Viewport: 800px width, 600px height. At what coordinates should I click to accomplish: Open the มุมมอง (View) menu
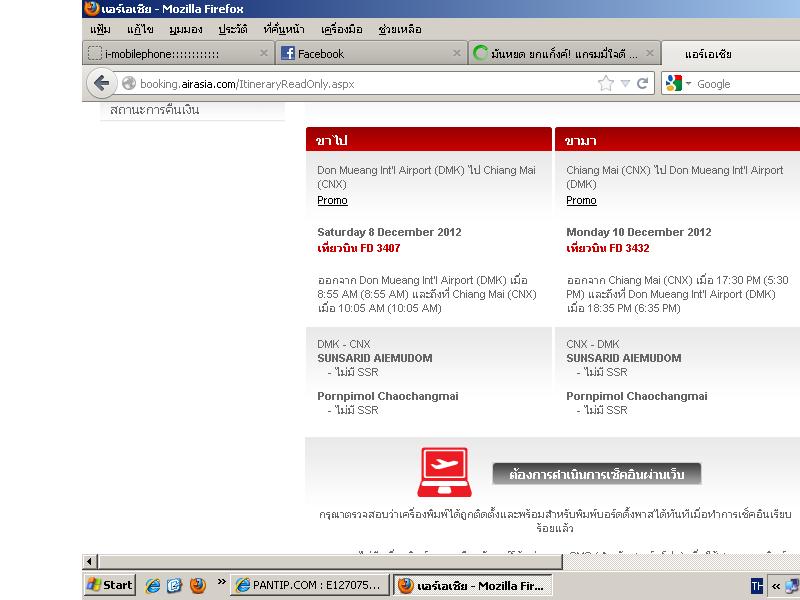point(186,30)
